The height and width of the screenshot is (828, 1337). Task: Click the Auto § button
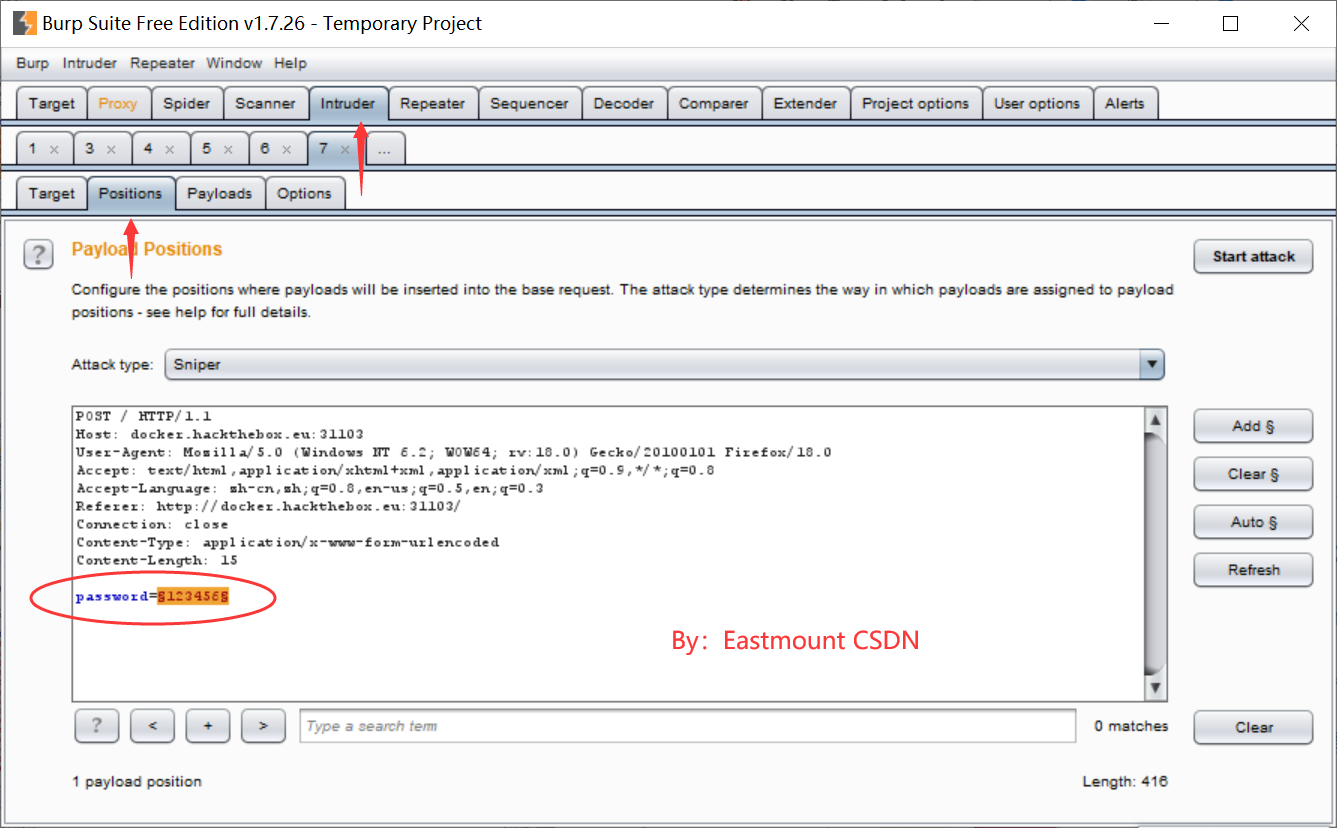[1253, 522]
